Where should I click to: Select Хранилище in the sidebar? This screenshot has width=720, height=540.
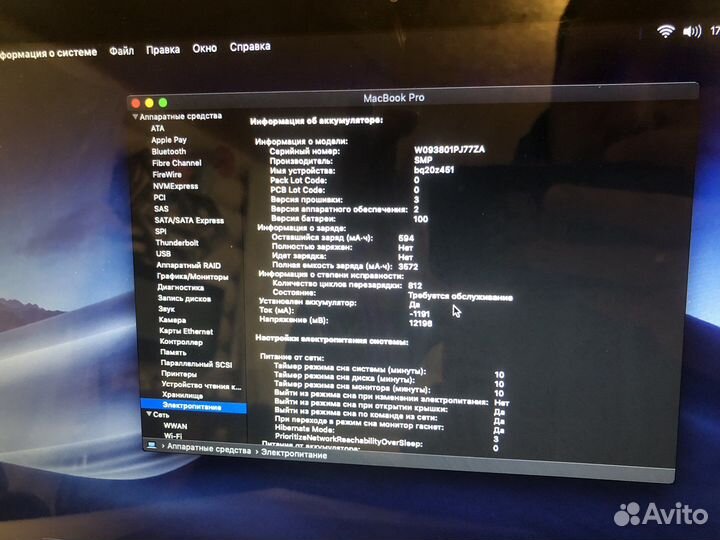182,395
